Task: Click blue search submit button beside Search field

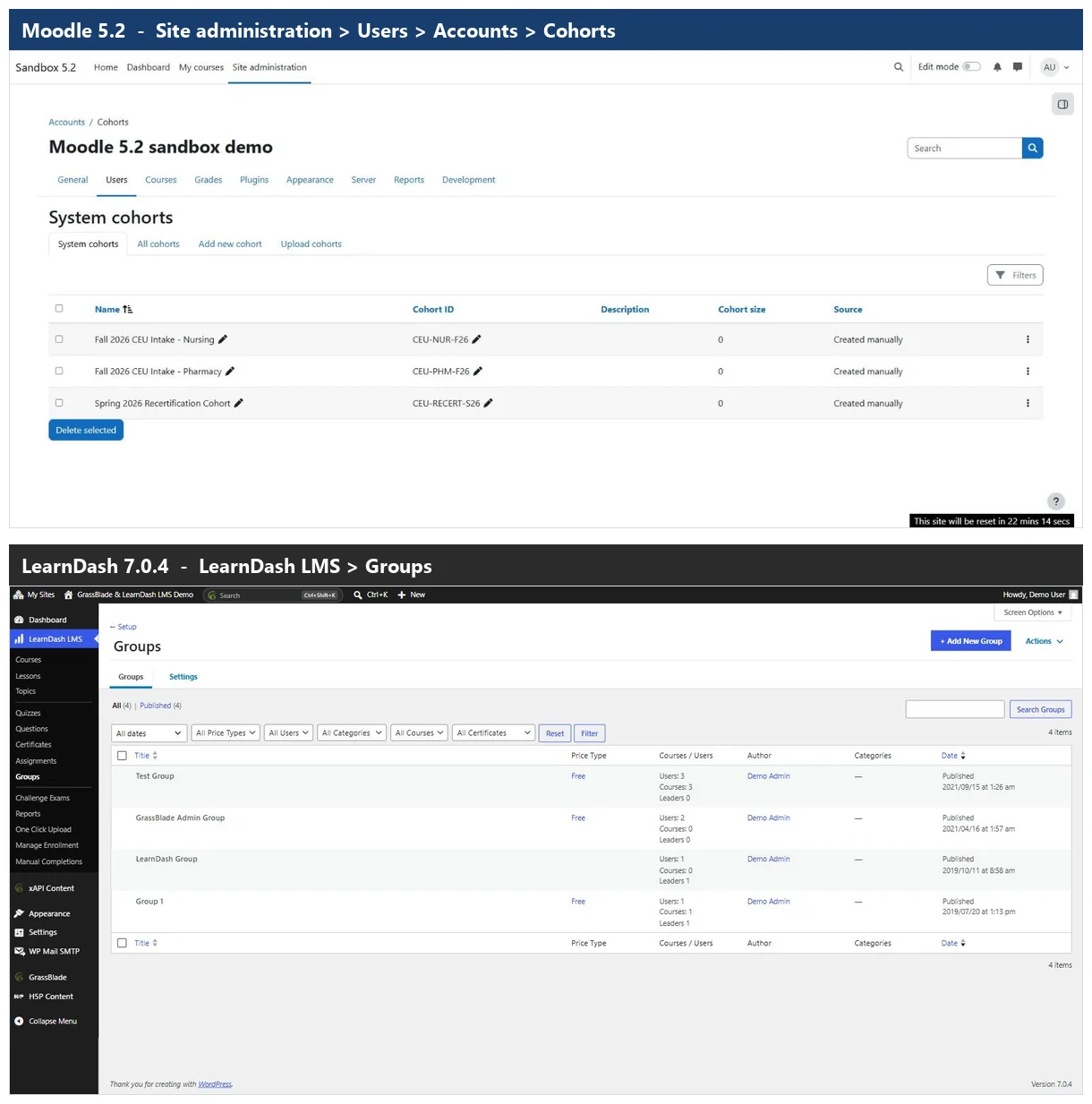Action: [x=1033, y=149]
